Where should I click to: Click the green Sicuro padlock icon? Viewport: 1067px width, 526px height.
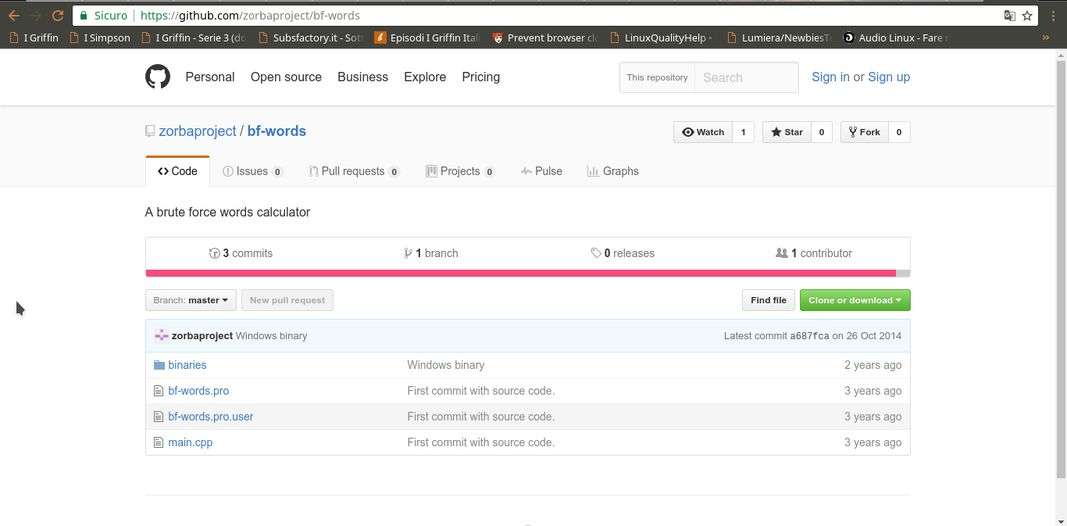[x=84, y=15]
